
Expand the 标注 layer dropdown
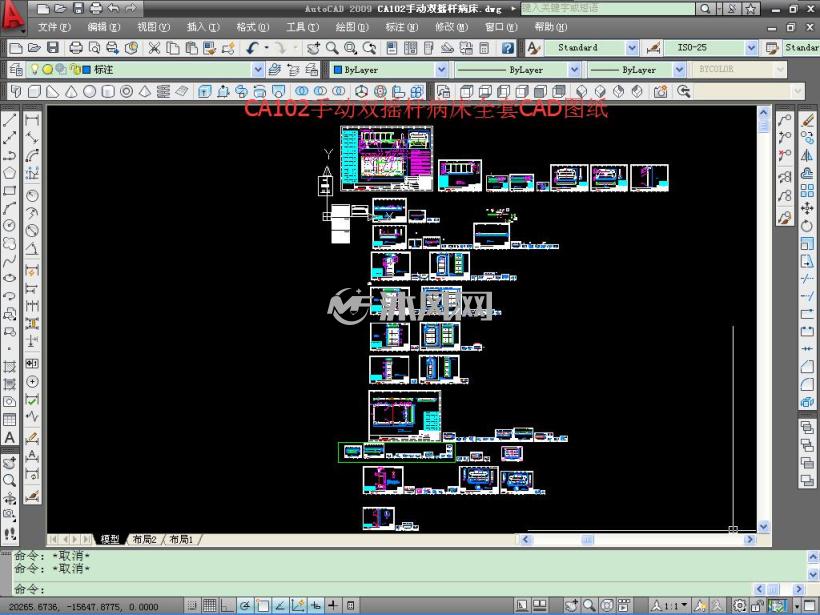coord(258,70)
